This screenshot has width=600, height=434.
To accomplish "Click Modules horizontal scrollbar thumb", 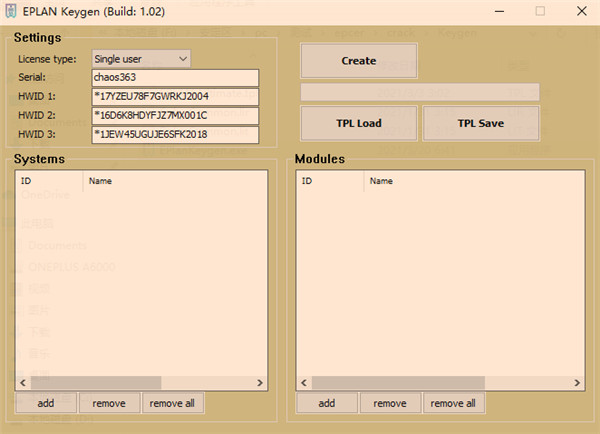I will click(x=398, y=383).
